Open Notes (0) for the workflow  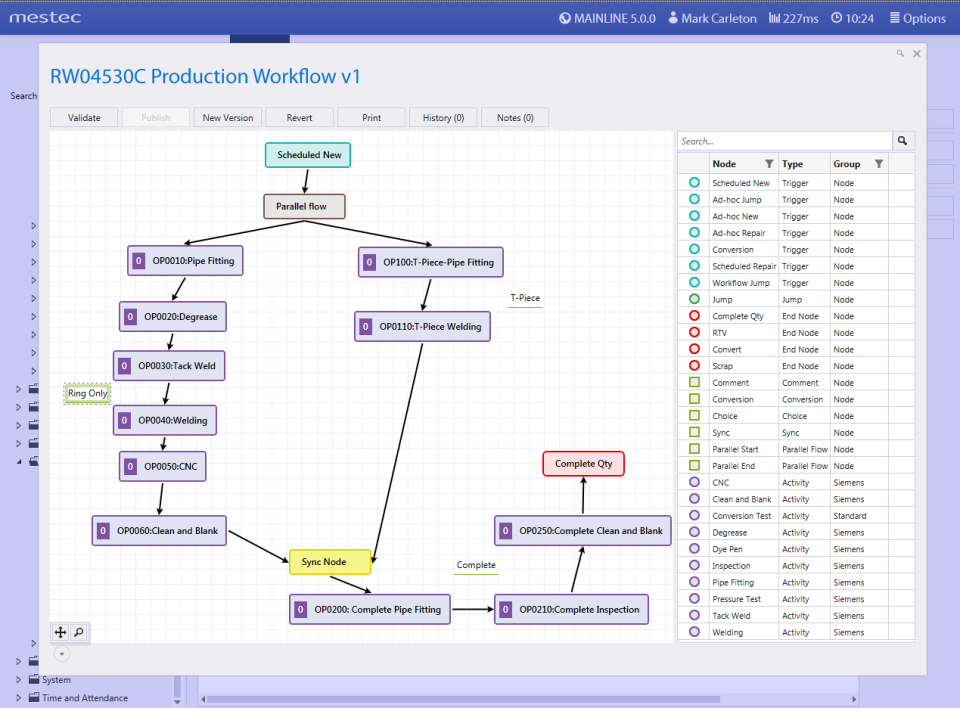(x=514, y=117)
